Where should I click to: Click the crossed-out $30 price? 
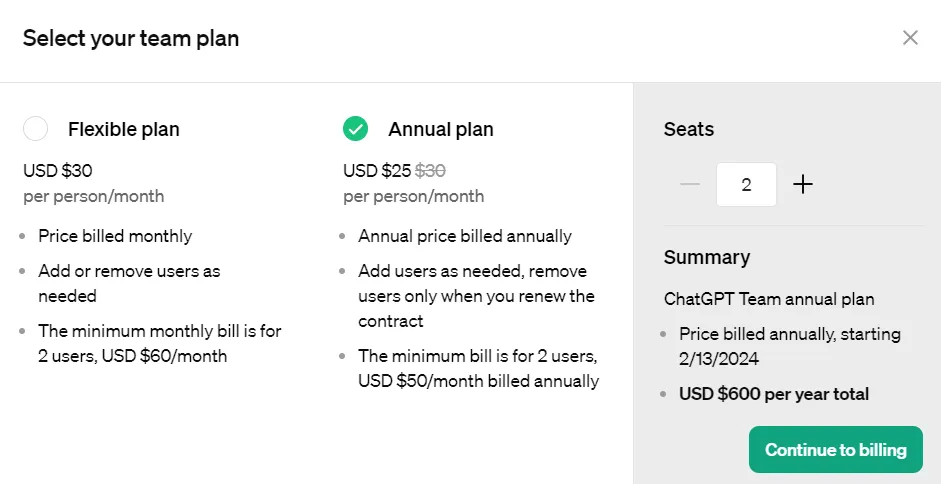click(x=431, y=171)
